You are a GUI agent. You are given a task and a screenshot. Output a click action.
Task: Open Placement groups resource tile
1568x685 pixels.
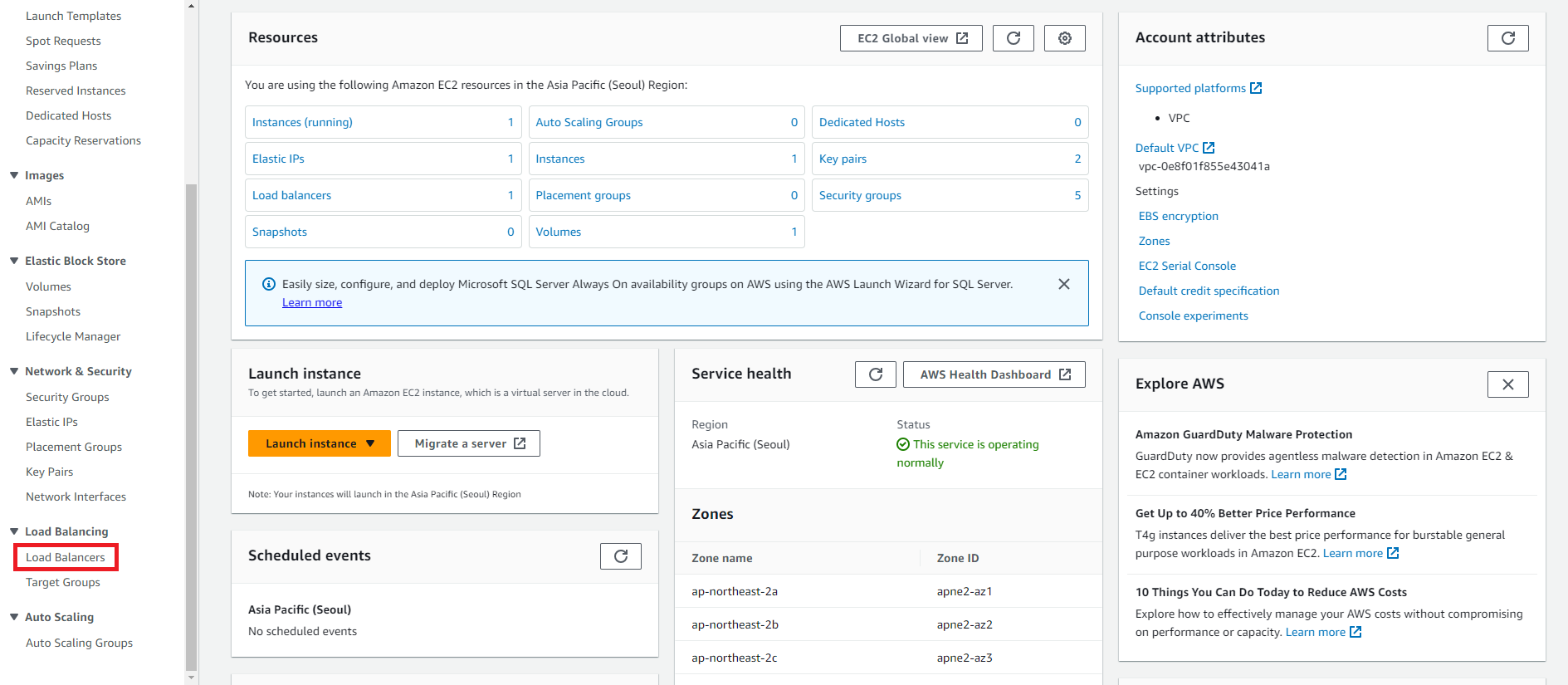pyautogui.click(x=667, y=195)
